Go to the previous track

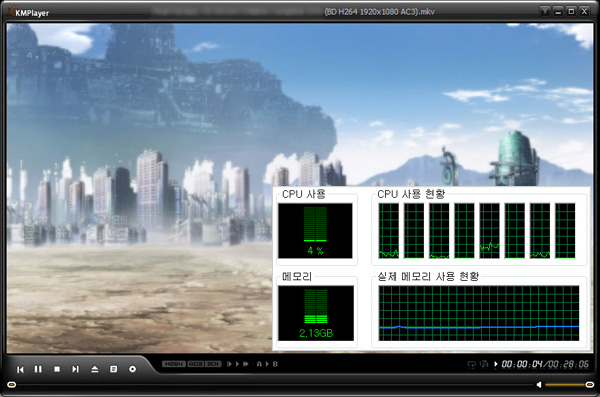(x=20, y=369)
